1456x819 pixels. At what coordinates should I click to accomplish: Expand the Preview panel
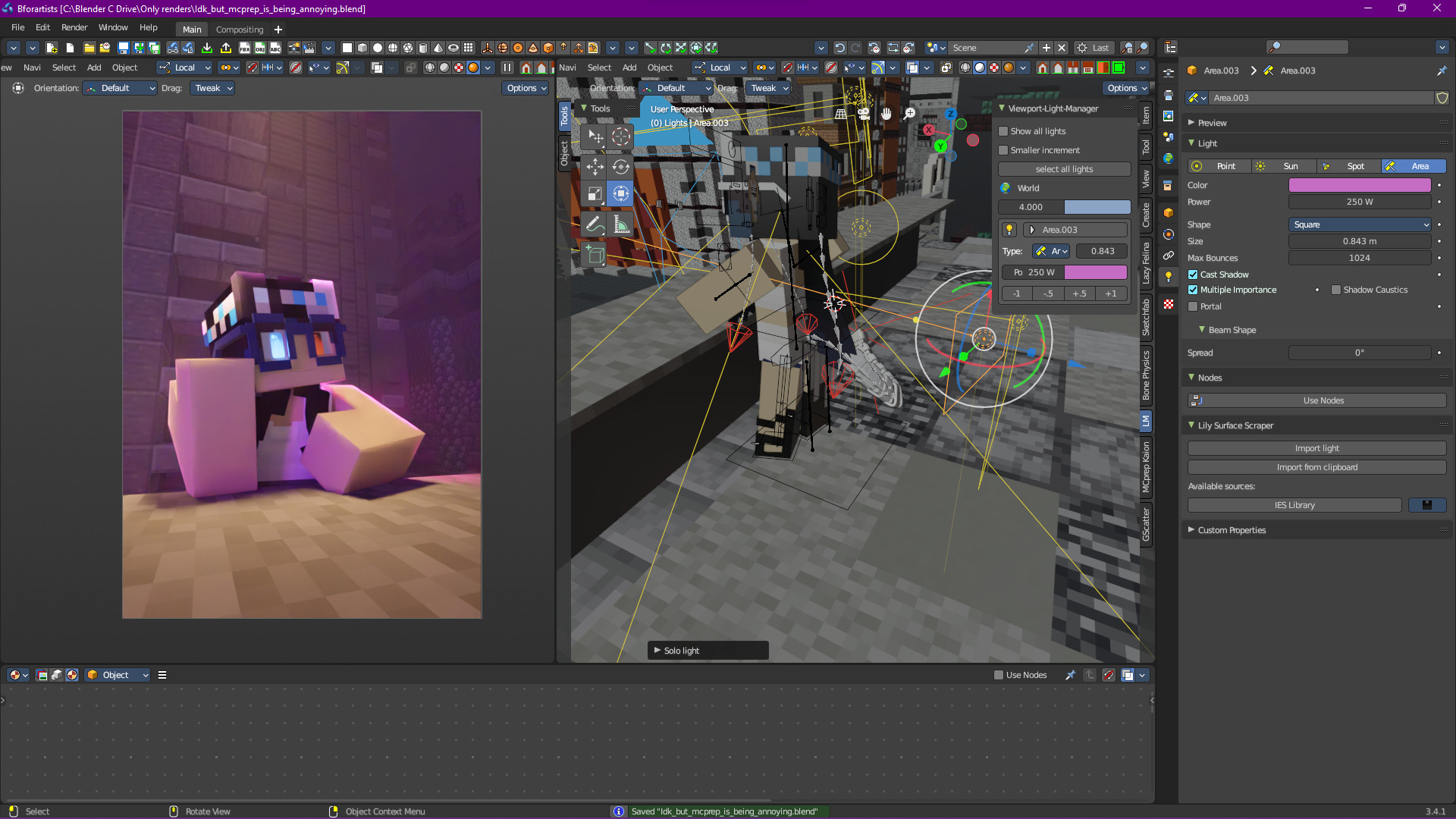point(1212,123)
